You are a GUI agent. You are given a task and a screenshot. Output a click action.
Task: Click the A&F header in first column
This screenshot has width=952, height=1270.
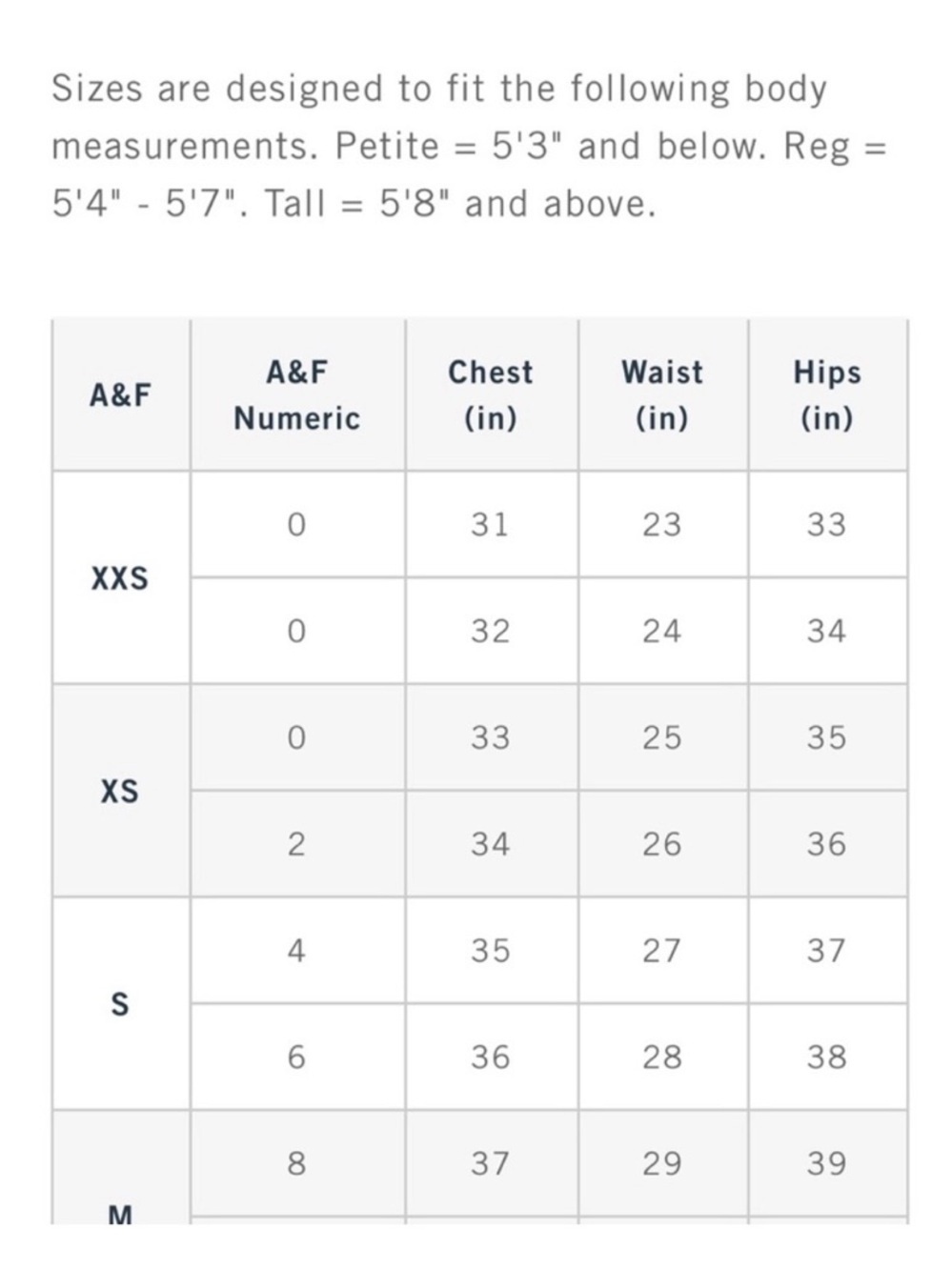click(x=120, y=394)
